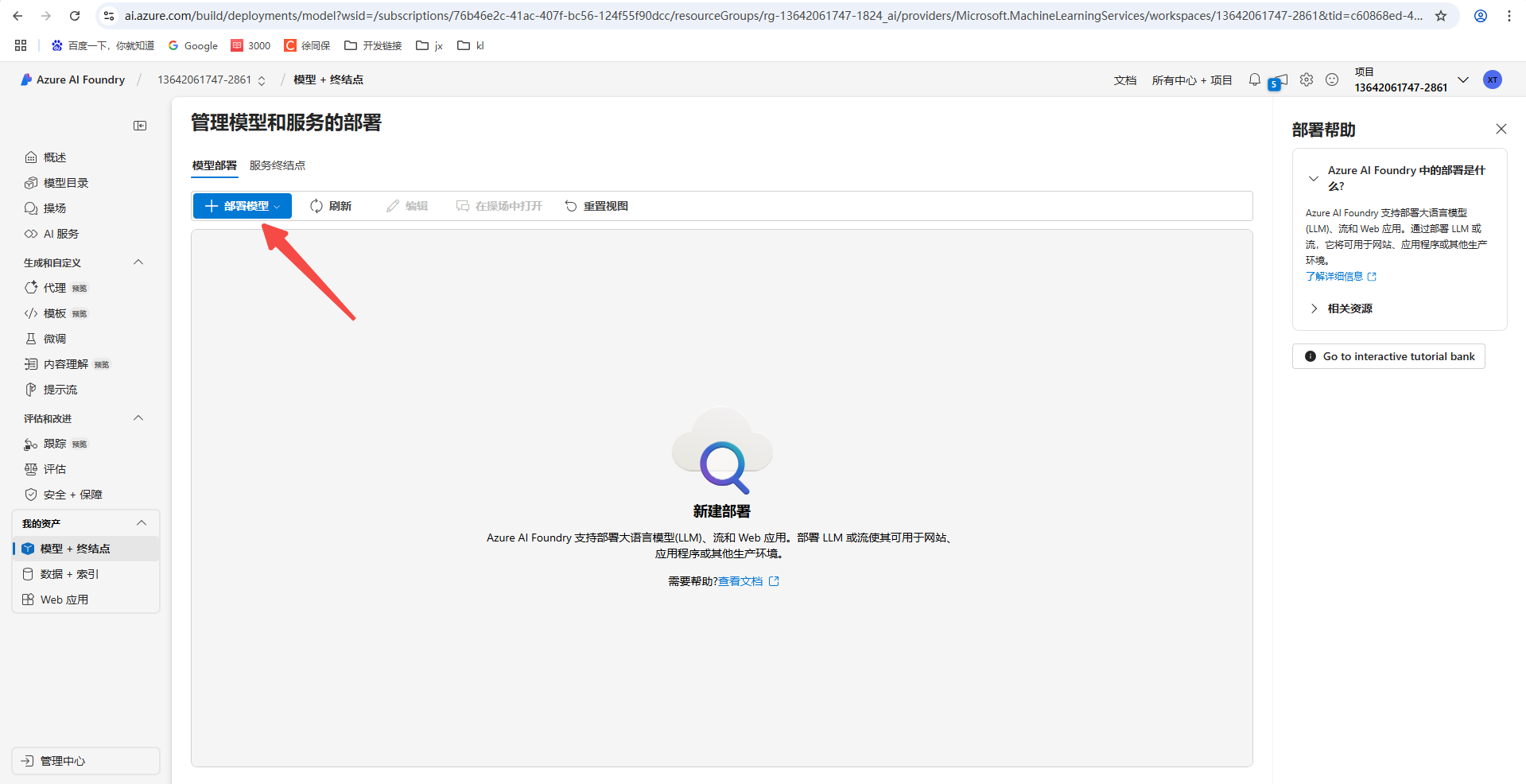Click 在操场中打开 in the toolbar
Viewport: 1526px width, 784px height.
tap(499, 206)
